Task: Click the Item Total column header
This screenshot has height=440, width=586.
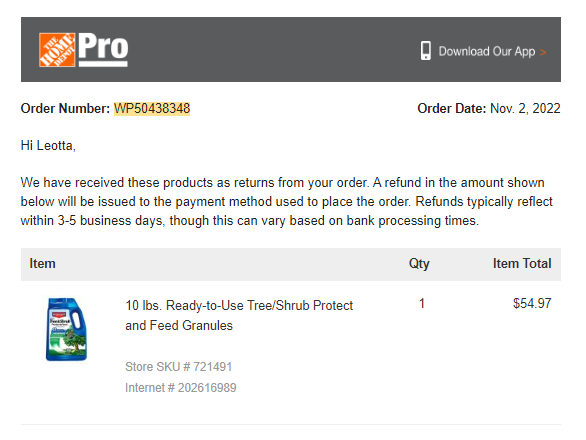Action: click(x=522, y=264)
